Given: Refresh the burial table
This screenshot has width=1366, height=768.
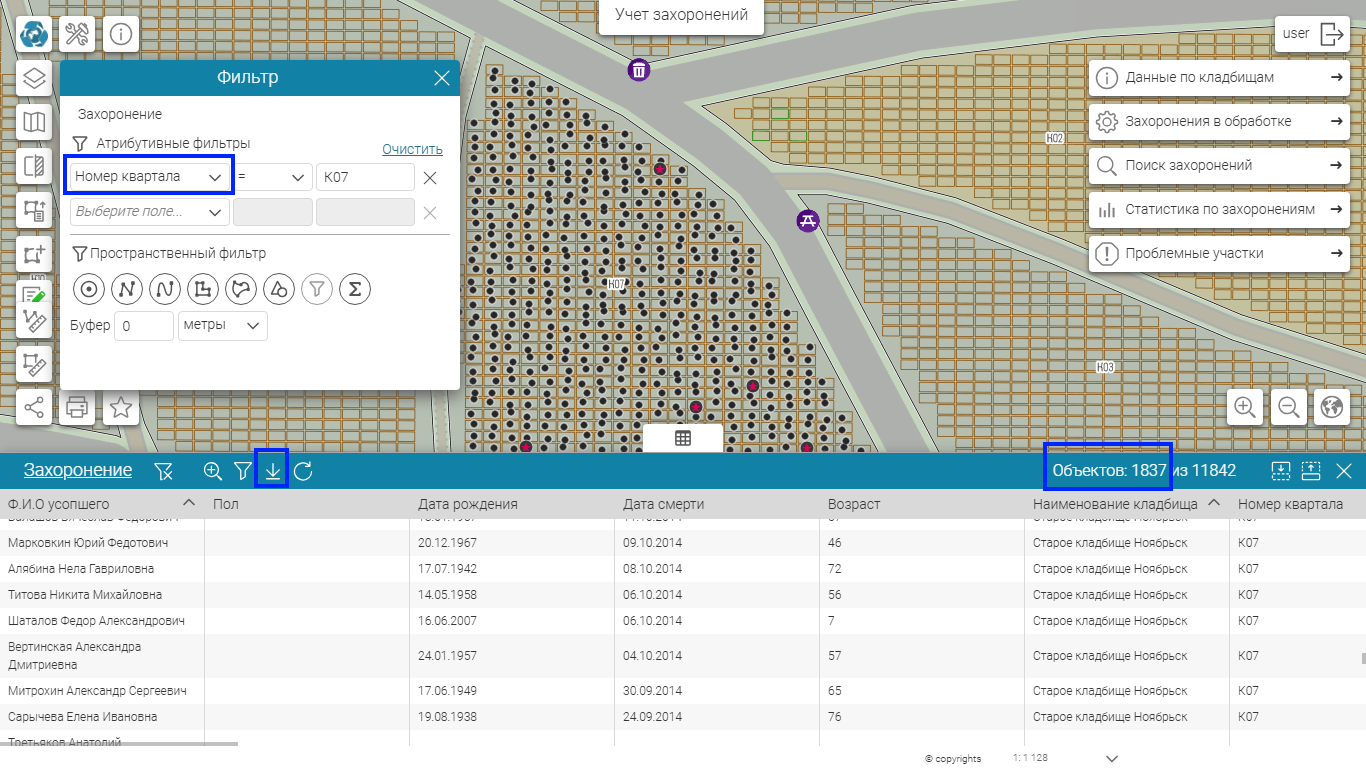Looking at the screenshot, I should 303,471.
